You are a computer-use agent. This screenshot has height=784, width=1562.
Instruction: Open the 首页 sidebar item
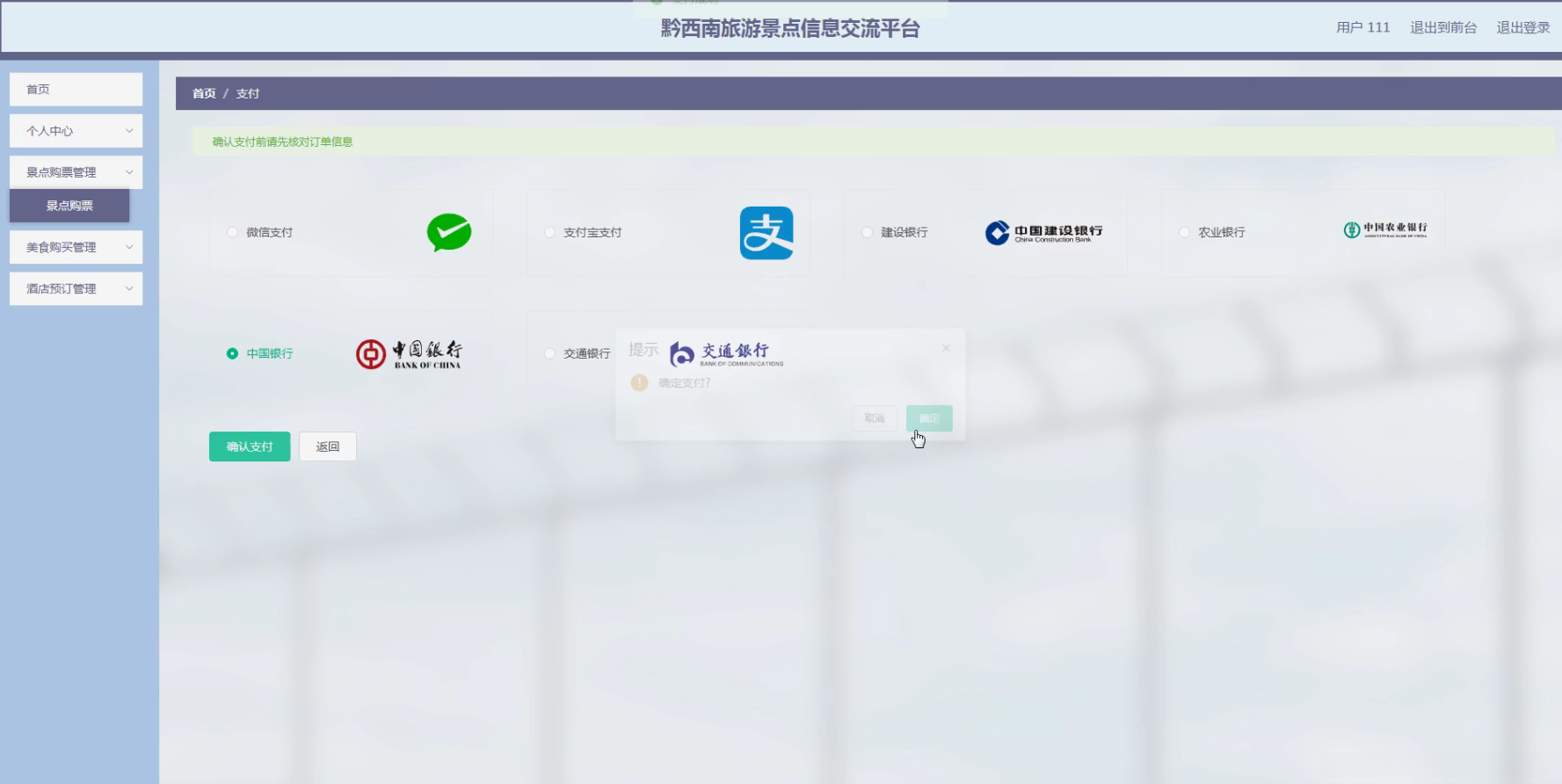(x=76, y=90)
